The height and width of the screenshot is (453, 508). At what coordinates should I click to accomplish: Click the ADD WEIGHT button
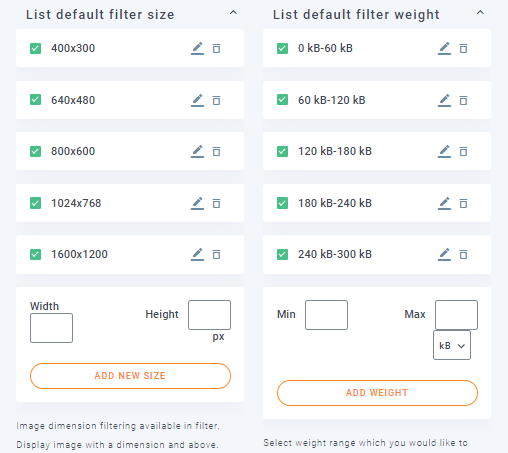tap(377, 393)
